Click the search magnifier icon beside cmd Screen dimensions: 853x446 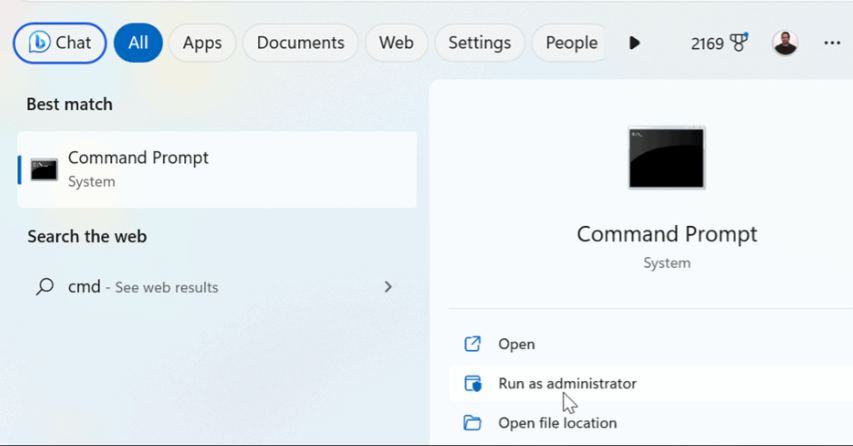click(45, 286)
